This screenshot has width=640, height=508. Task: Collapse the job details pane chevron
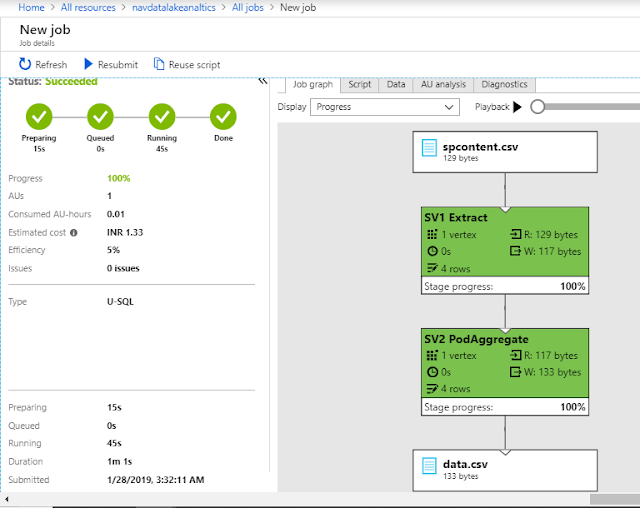pyautogui.click(x=263, y=81)
